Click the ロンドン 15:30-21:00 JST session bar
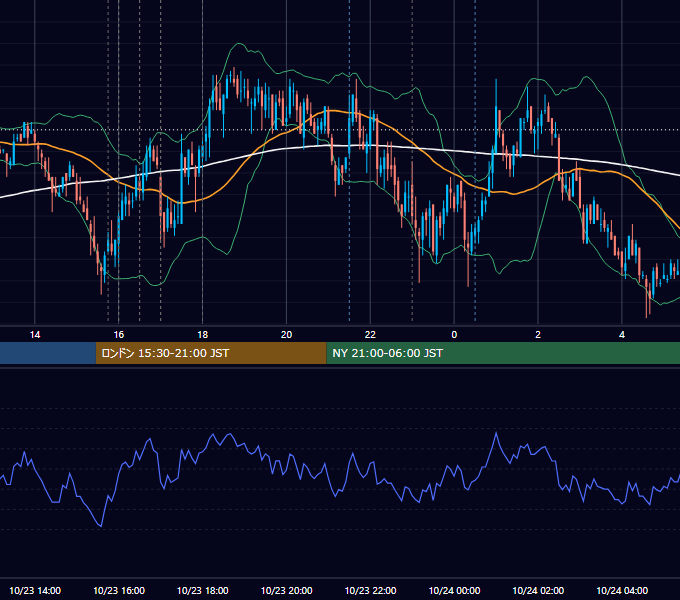680x600 pixels. tap(211, 353)
